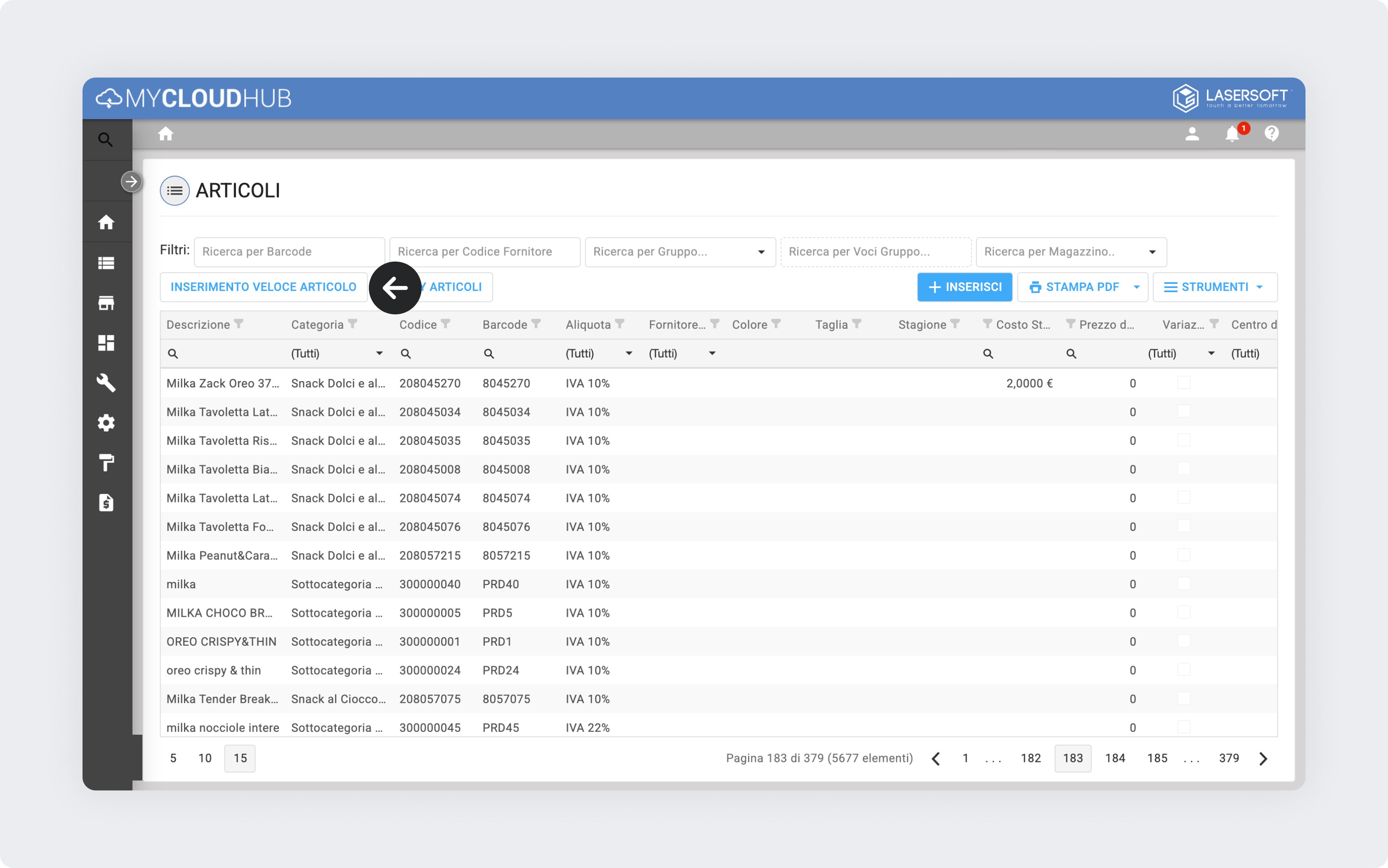The width and height of the screenshot is (1388, 868).
Task: Expand the sidebar with arrow circle icon
Action: click(x=132, y=182)
